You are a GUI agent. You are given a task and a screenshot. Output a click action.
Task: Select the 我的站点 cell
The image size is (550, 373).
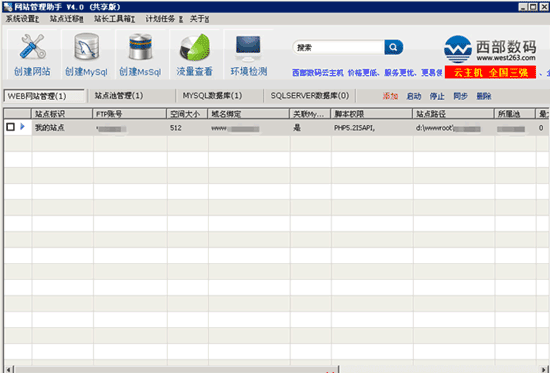tap(62, 128)
